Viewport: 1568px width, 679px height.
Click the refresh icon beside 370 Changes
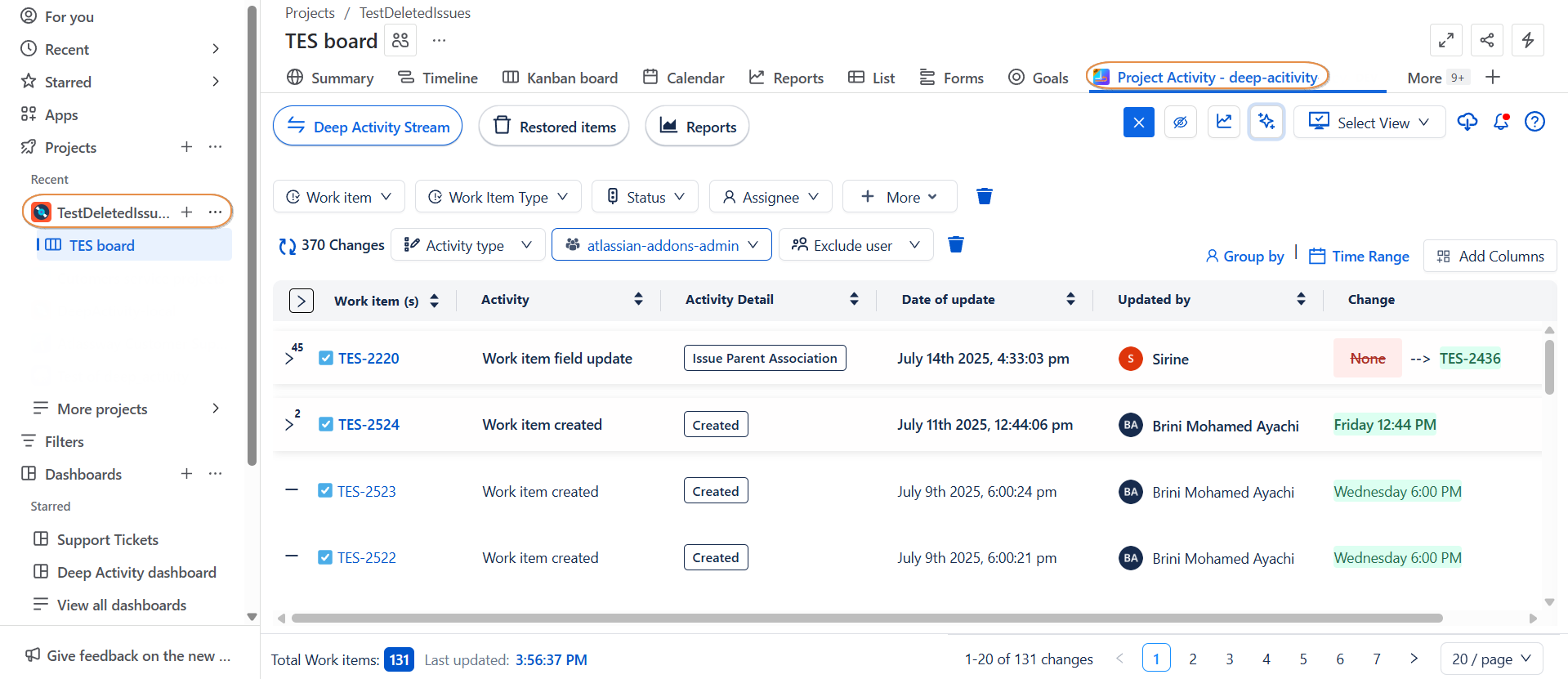(288, 246)
